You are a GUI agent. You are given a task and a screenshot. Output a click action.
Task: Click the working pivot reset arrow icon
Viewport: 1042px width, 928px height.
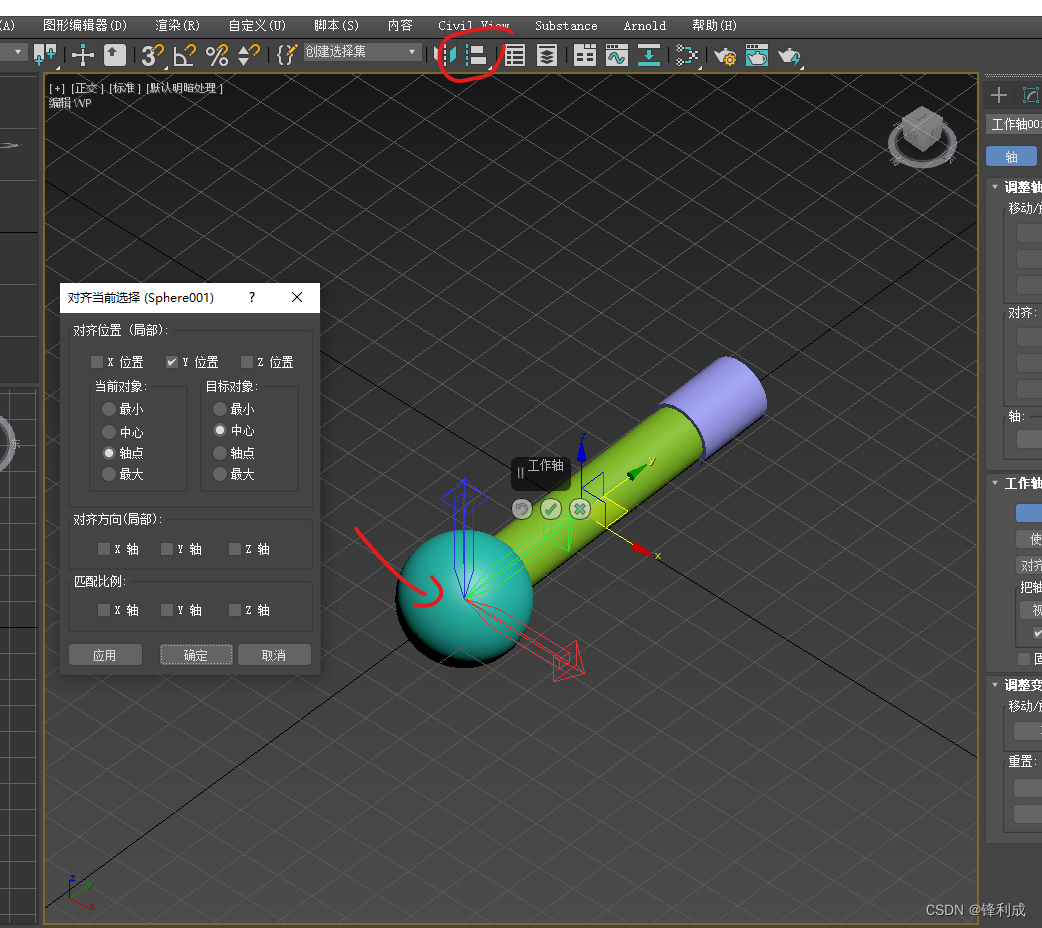coord(522,509)
